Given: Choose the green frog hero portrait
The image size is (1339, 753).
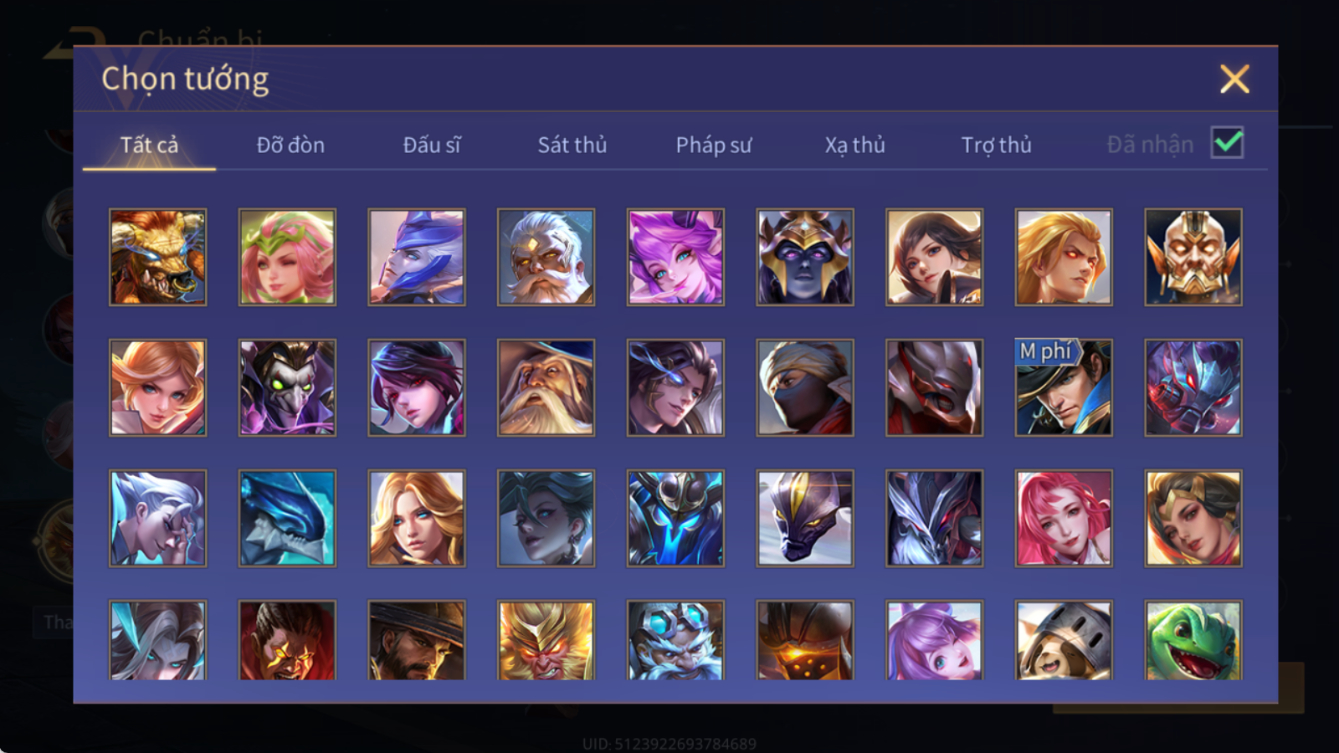Looking at the screenshot, I should click(1194, 640).
